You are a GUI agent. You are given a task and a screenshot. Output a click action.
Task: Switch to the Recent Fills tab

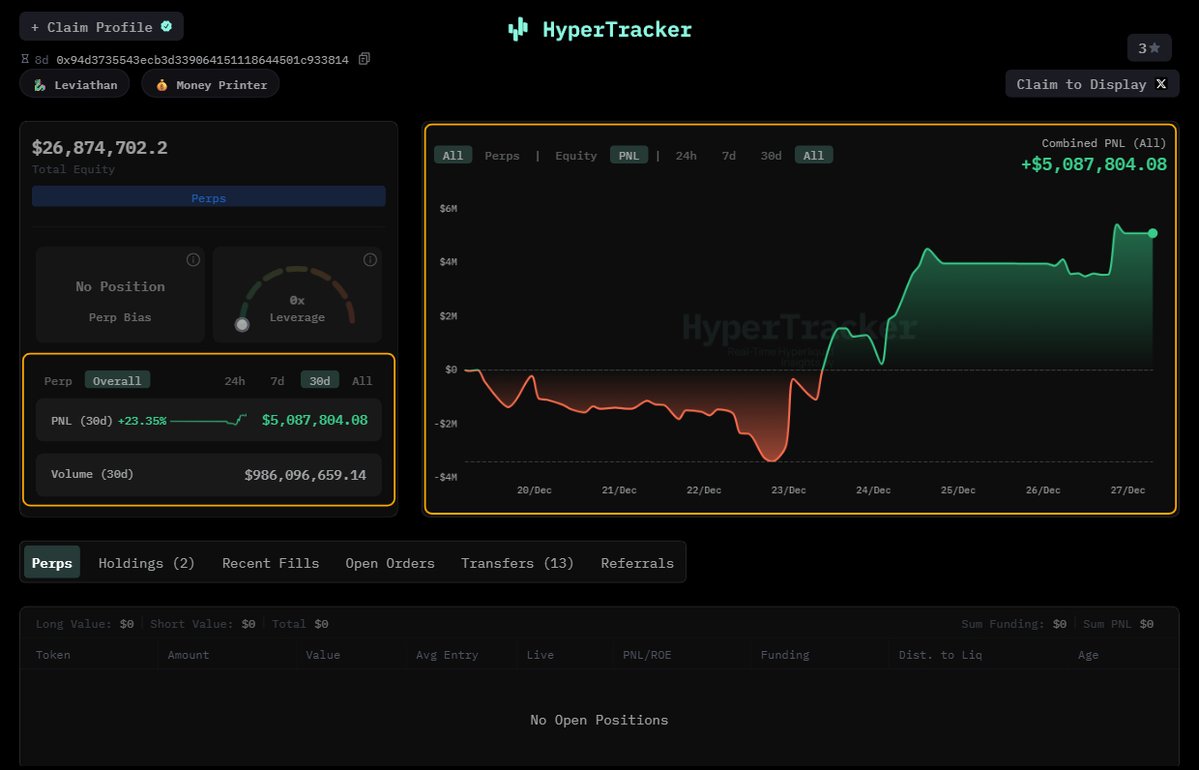coord(270,563)
